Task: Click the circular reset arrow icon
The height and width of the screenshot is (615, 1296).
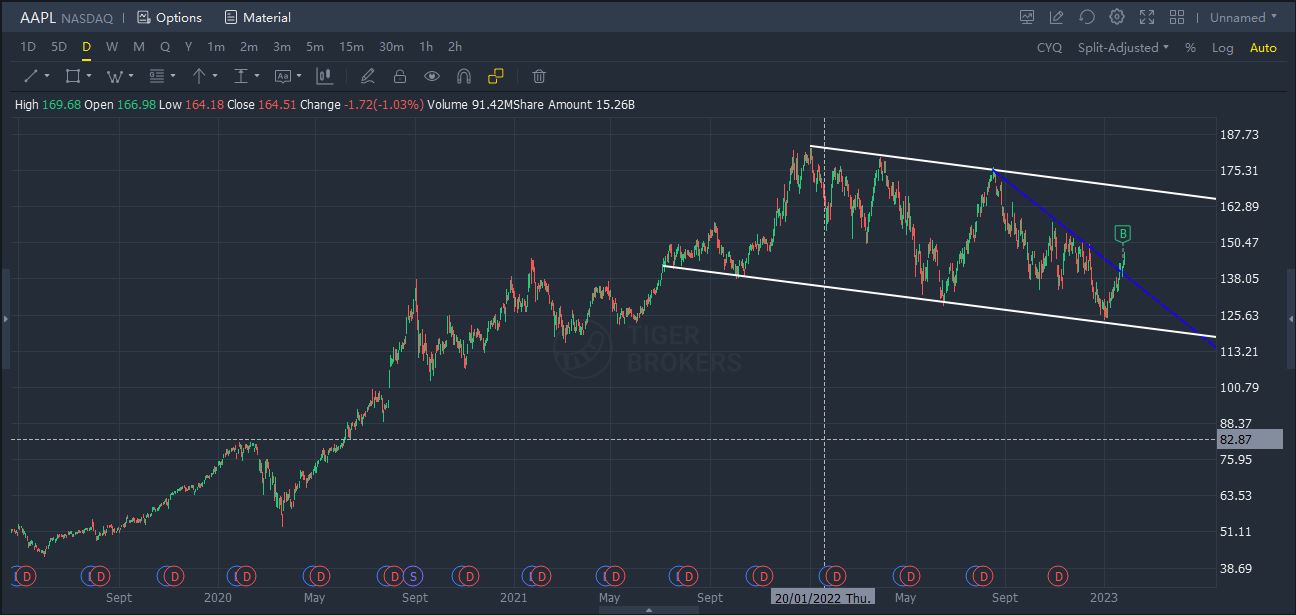Action: 1087,17
